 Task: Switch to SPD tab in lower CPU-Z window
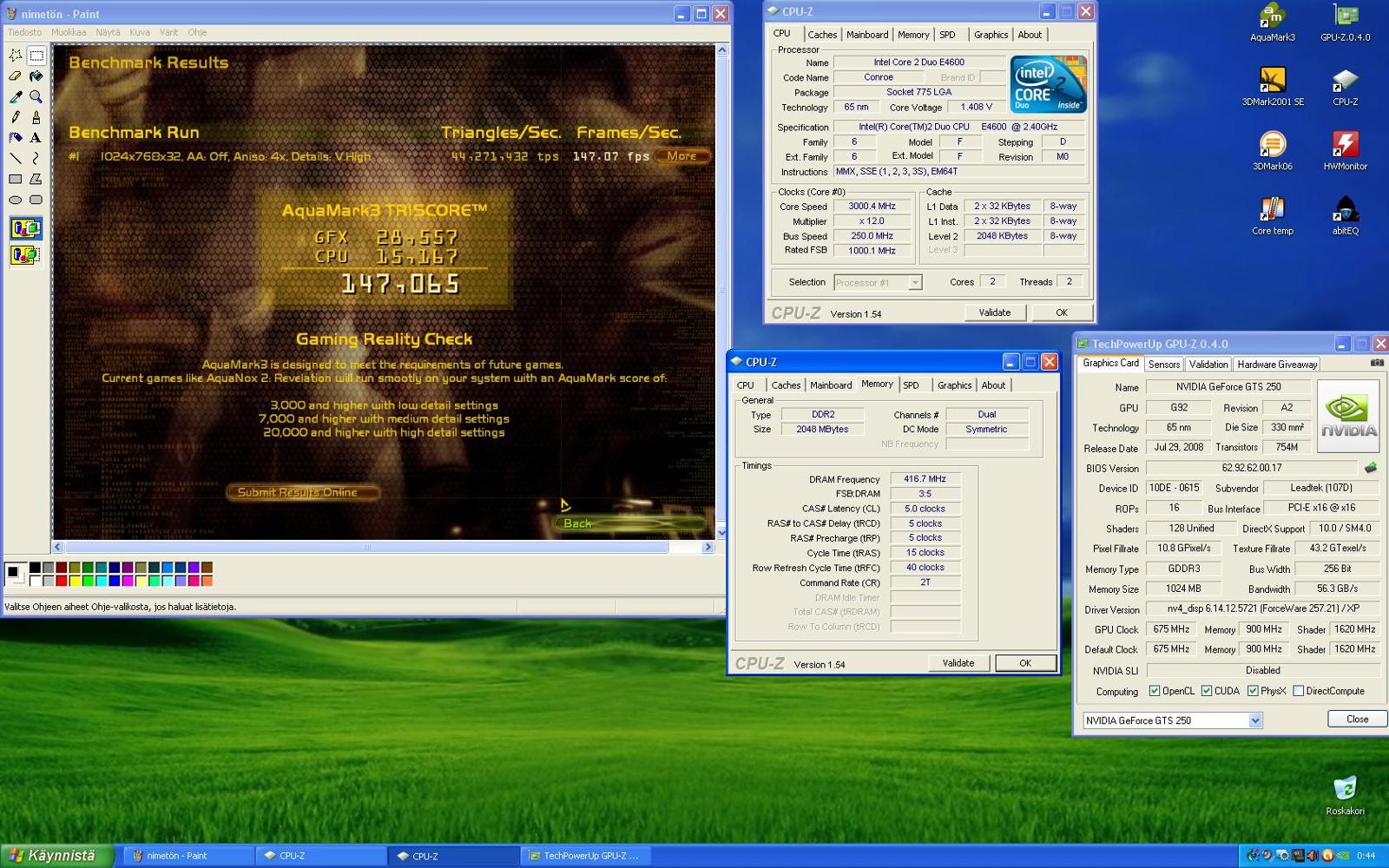(x=911, y=385)
